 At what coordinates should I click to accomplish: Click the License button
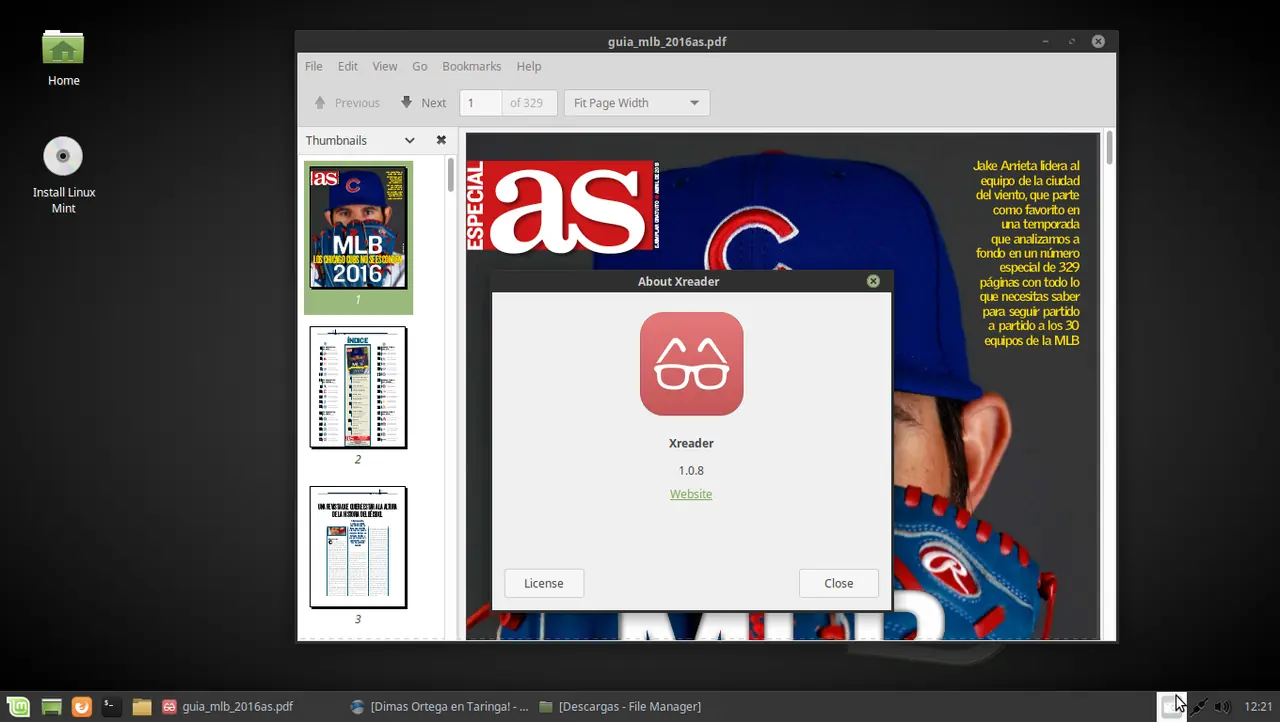[x=543, y=583]
